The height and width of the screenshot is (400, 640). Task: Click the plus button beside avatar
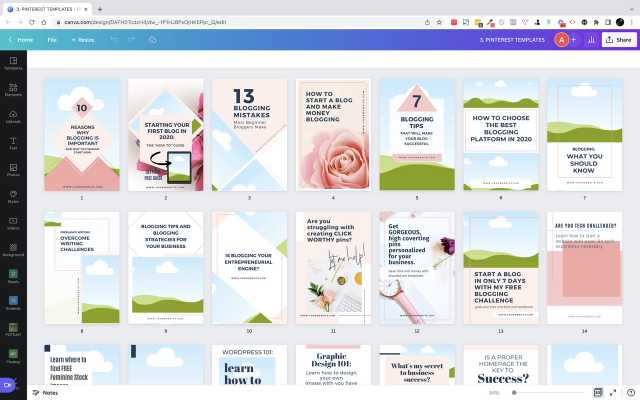coord(574,40)
